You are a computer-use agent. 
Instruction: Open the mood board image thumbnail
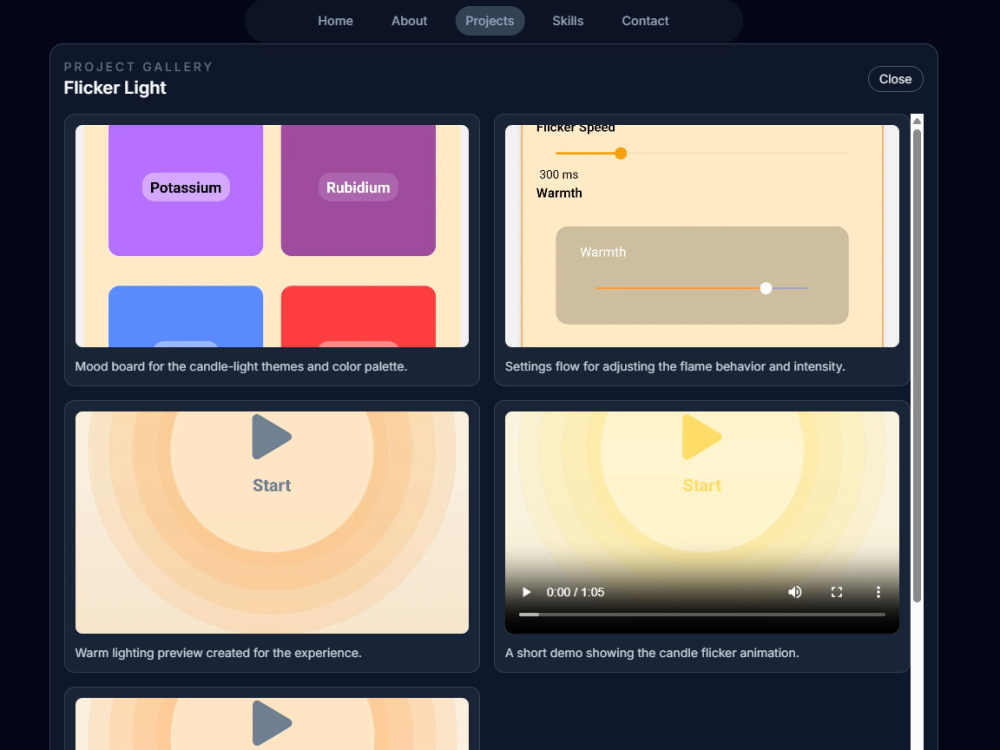pyautogui.click(x=272, y=236)
